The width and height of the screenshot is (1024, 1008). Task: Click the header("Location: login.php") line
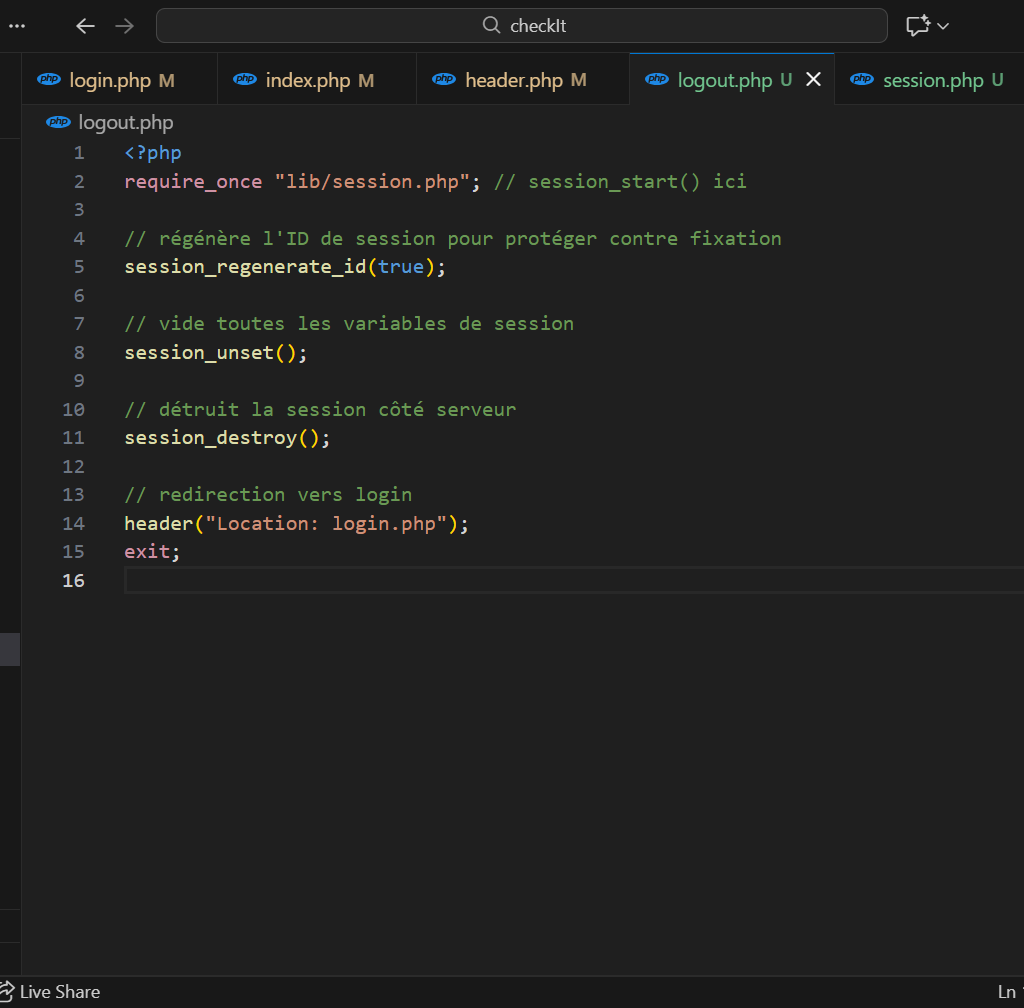pos(296,524)
